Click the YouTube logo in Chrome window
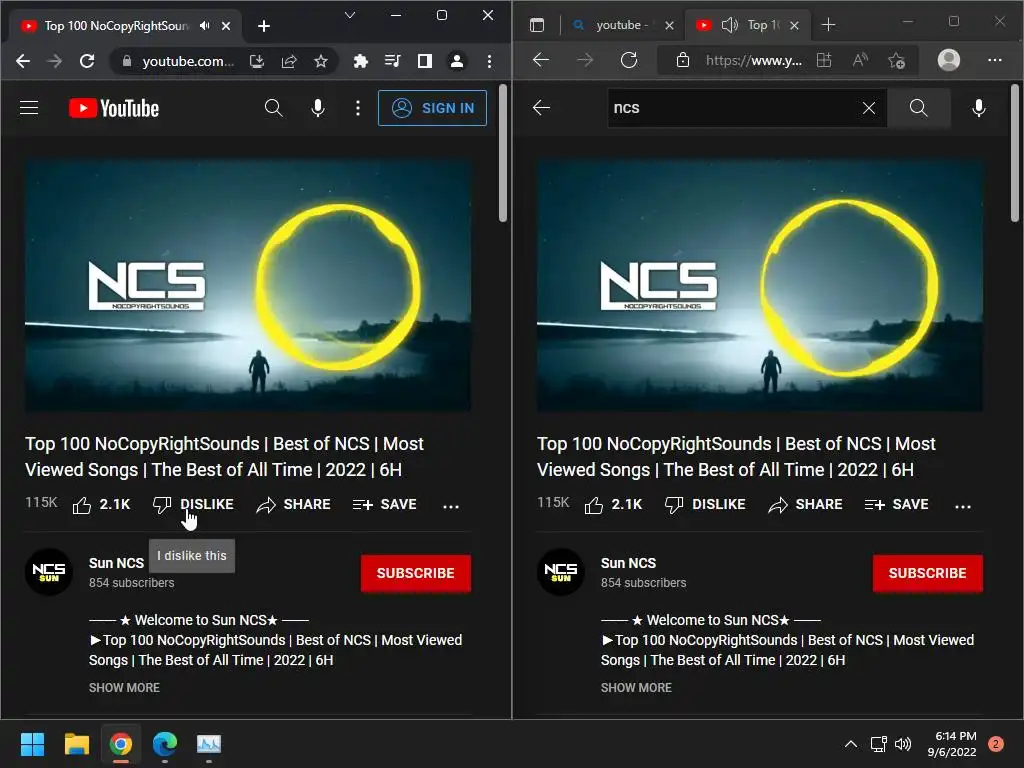Viewport: 1024px width, 768px height. coord(114,108)
